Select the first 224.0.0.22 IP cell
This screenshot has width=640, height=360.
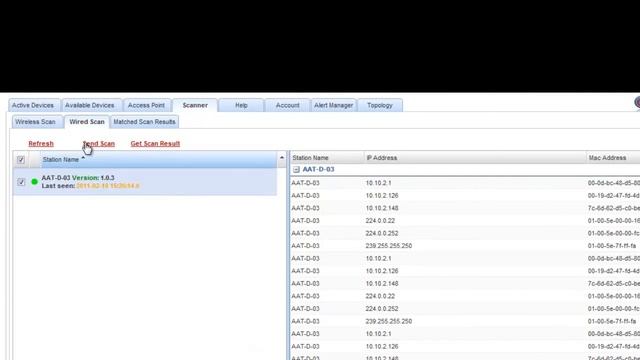tap(380, 221)
